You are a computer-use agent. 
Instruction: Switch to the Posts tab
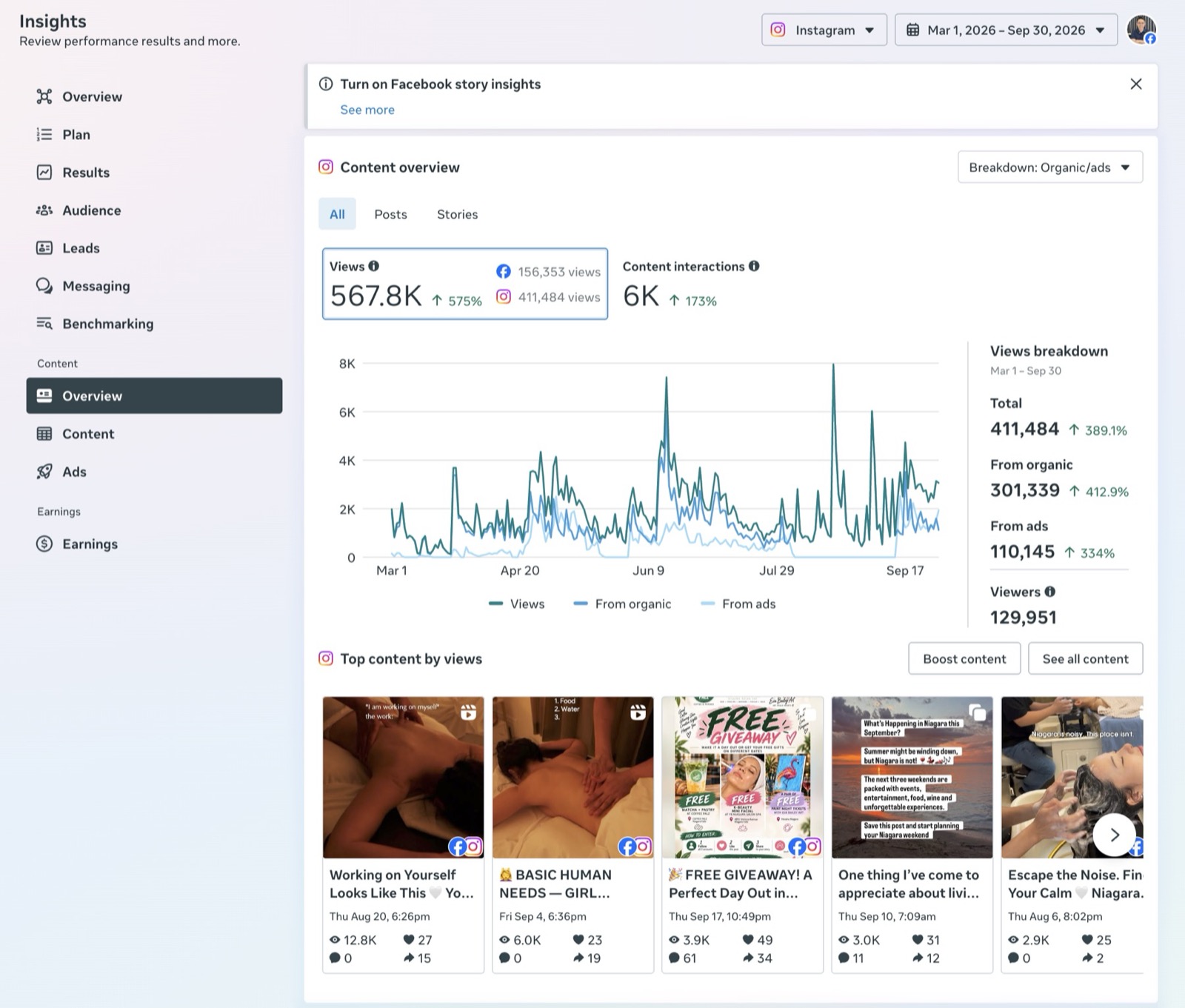(390, 214)
